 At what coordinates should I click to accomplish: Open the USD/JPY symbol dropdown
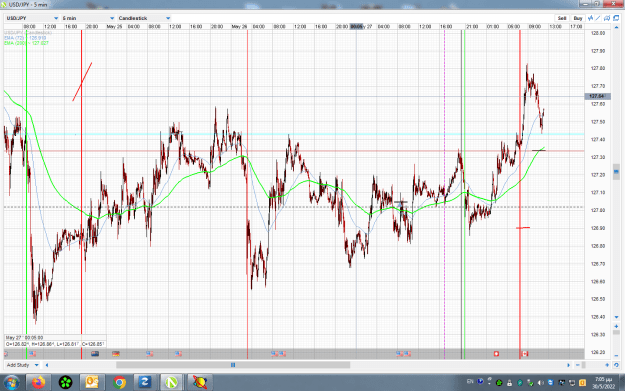point(32,18)
